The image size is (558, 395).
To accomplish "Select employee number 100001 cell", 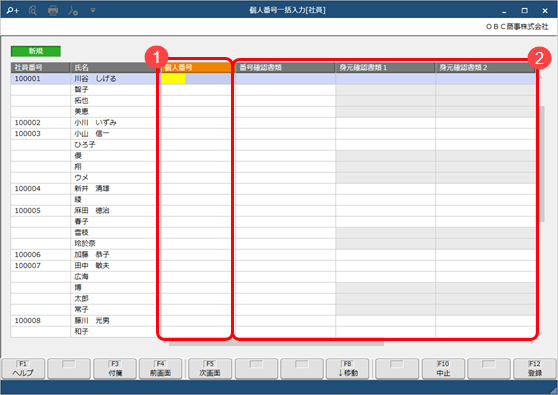I will [40, 79].
